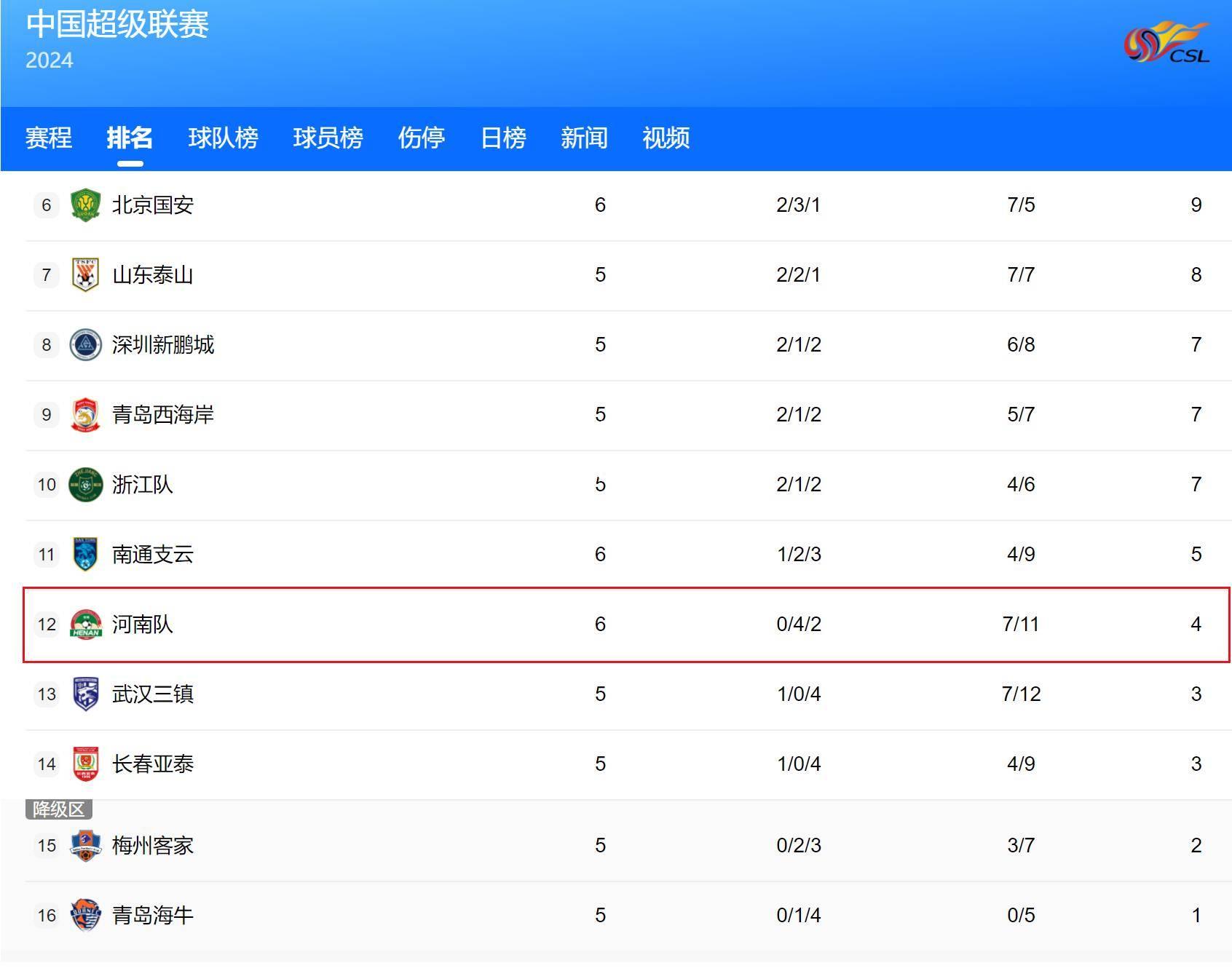Image resolution: width=1232 pixels, height=979 pixels.
Task: Click rank badge 10 for 浙江队
Action: (47, 485)
